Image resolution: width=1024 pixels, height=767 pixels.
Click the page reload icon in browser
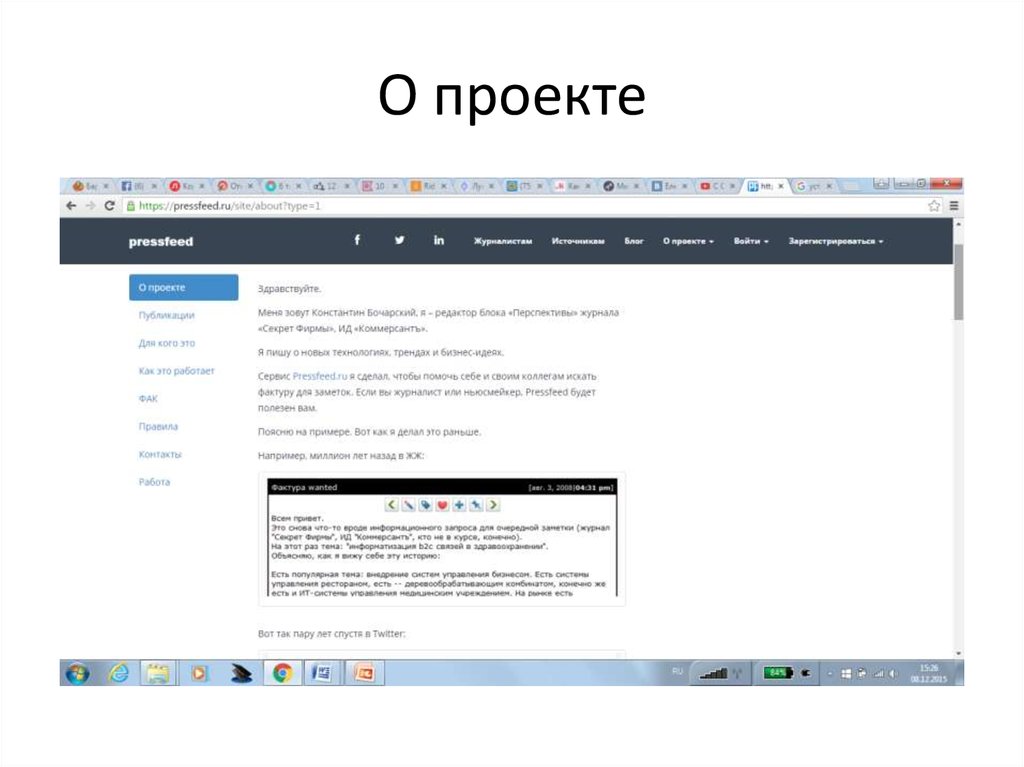(107, 204)
